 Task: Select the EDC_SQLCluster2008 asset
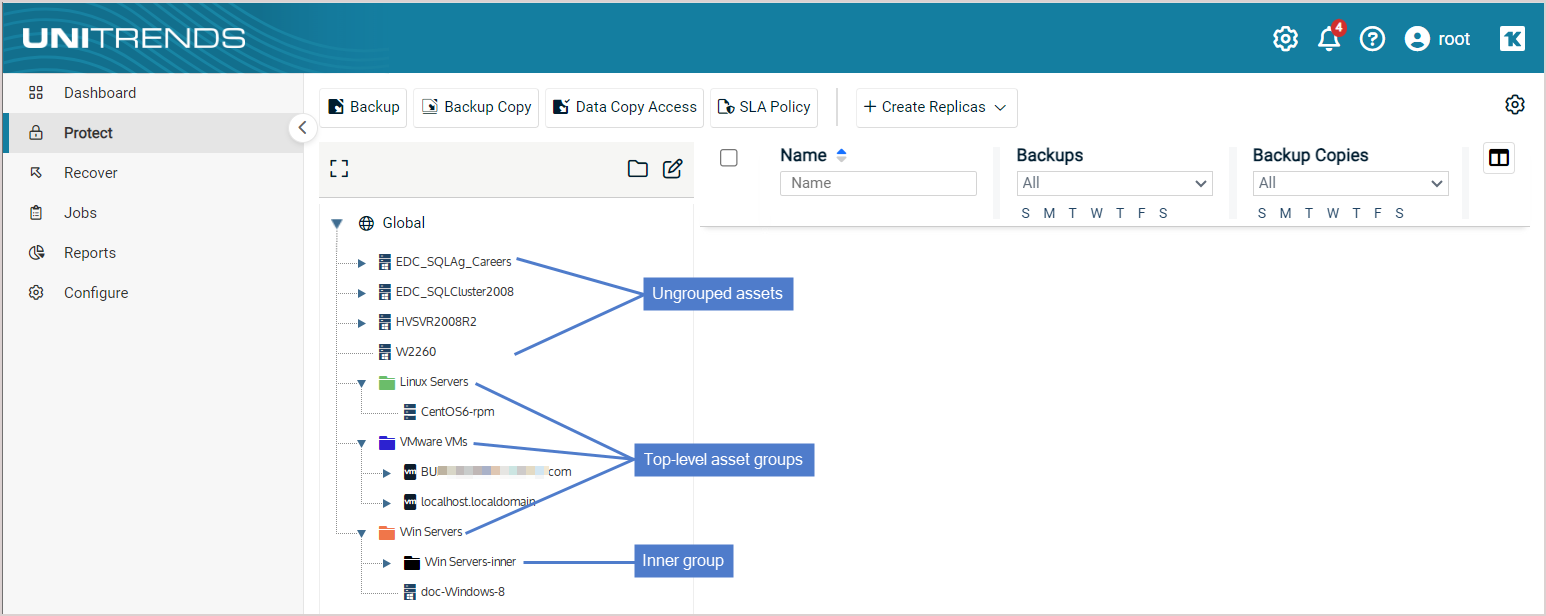pyautogui.click(x=454, y=292)
